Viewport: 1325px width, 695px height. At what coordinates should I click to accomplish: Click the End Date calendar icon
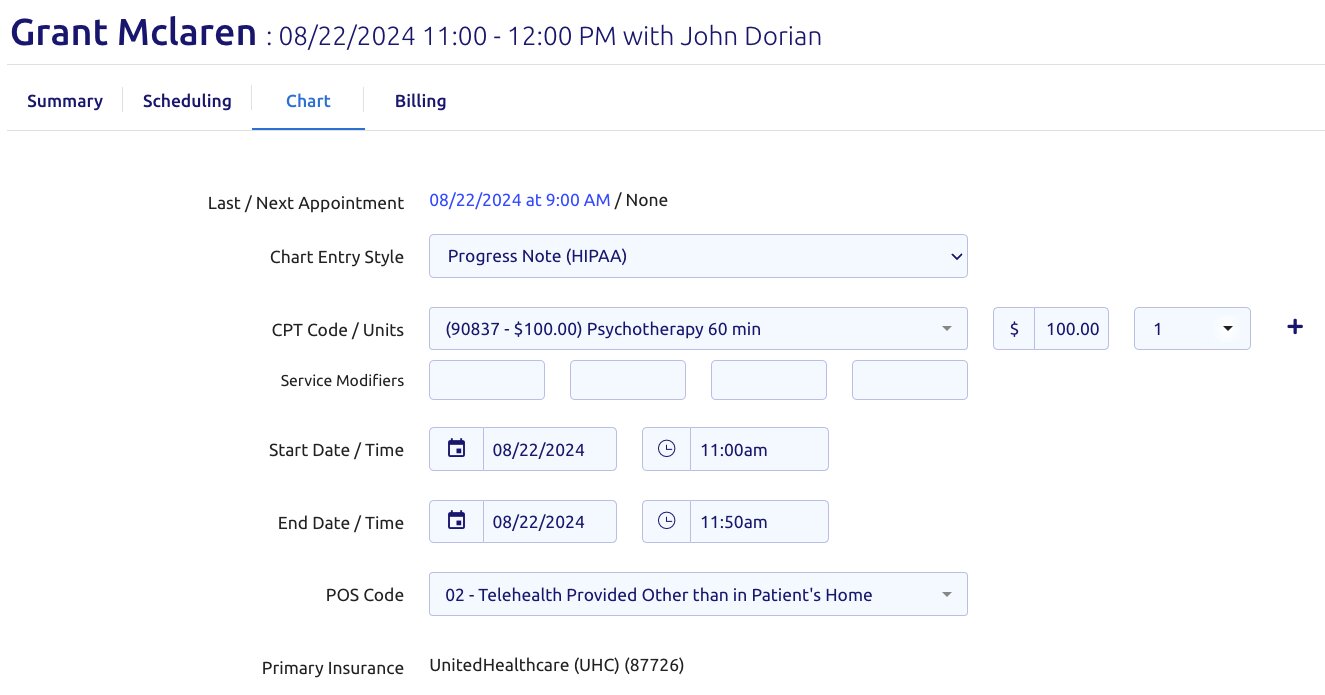pos(456,521)
